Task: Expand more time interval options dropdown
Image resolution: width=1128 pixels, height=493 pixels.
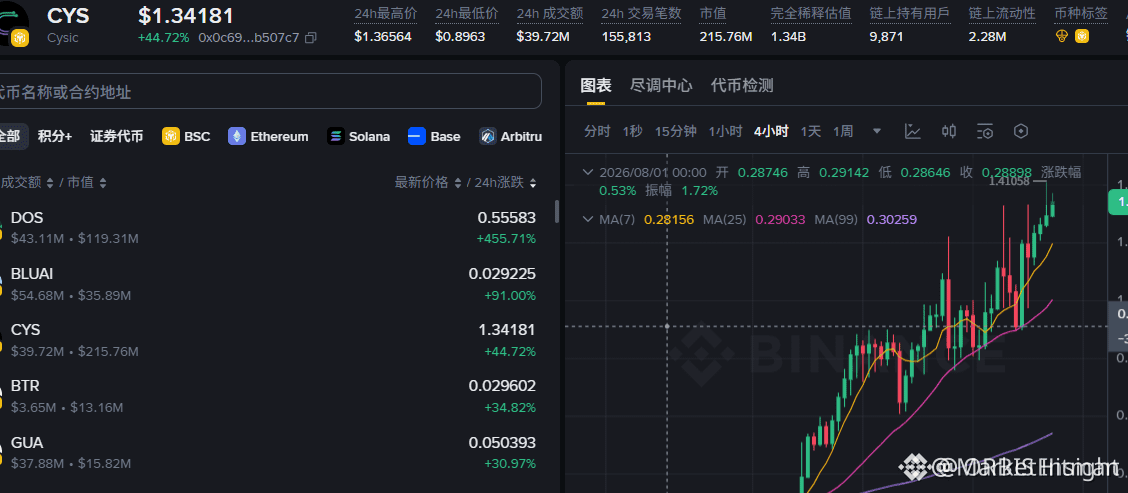Action: [877, 131]
